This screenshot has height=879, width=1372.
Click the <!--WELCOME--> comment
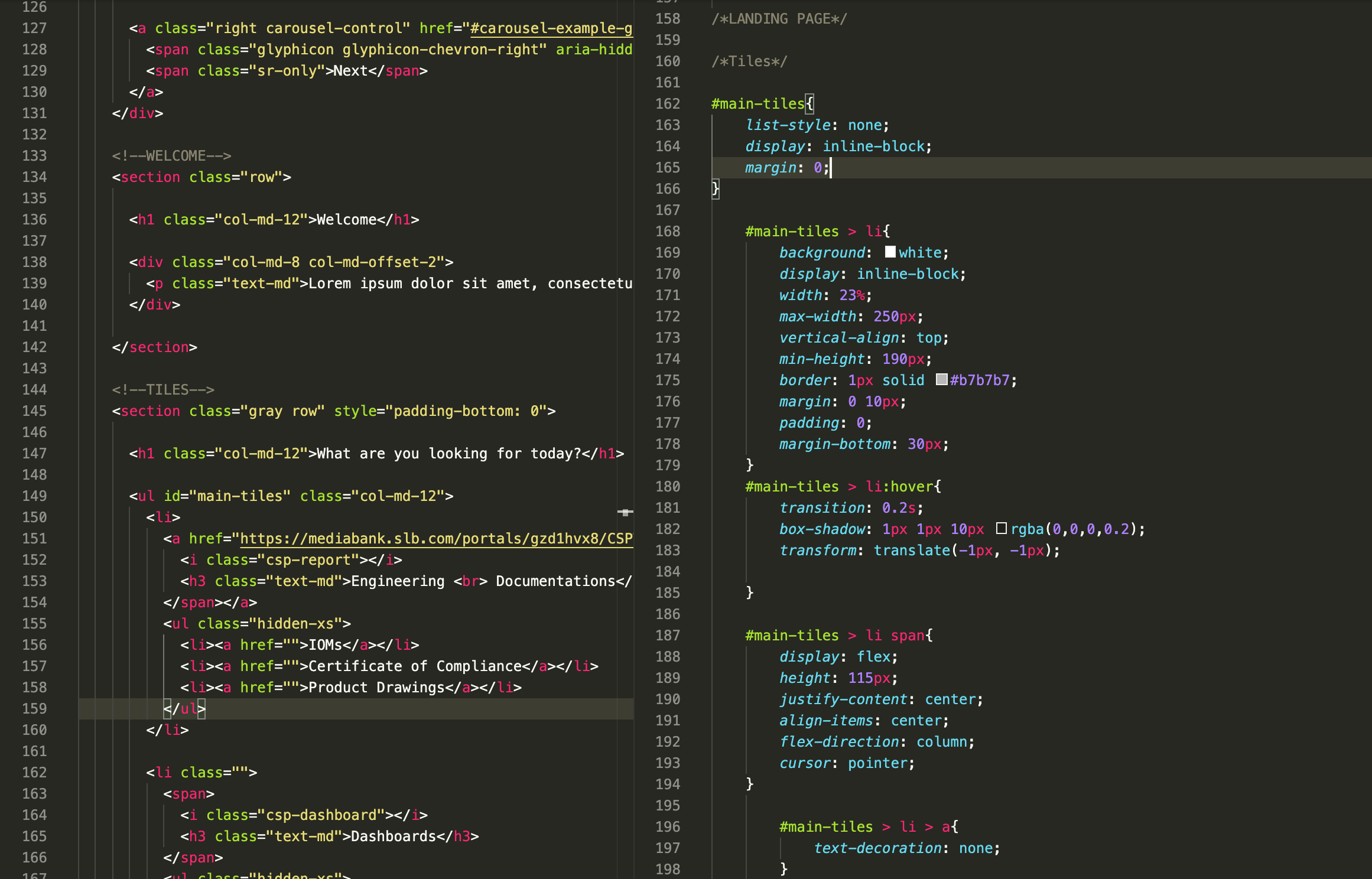[171, 156]
